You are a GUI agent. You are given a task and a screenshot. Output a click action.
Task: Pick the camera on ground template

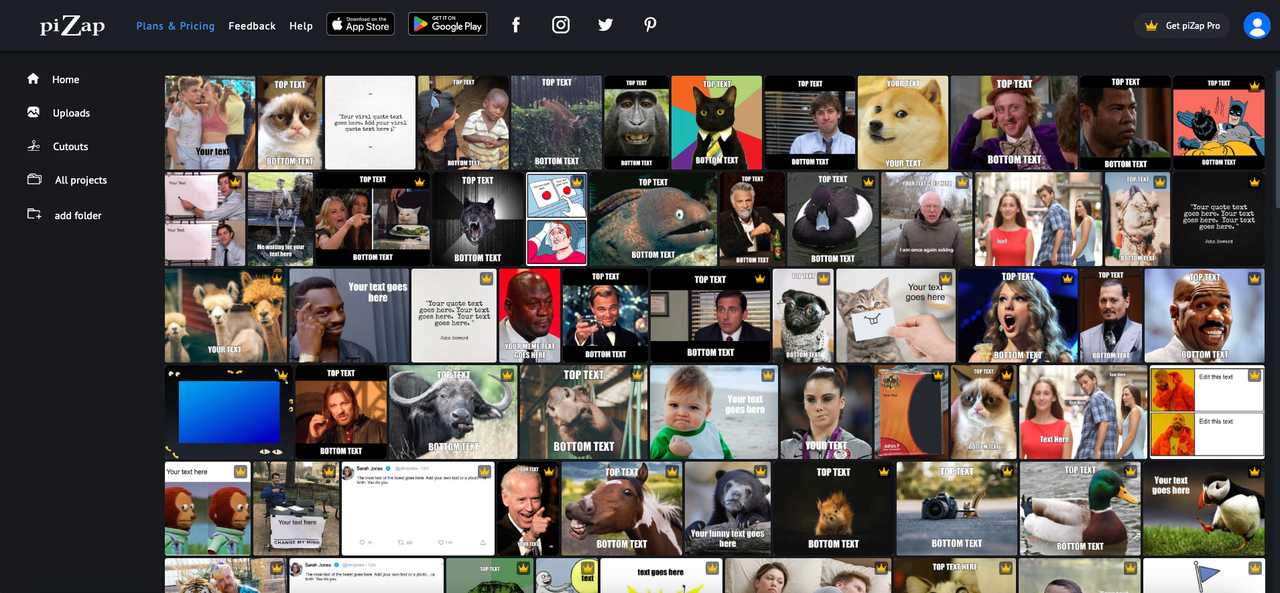click(x=957, y=509)
